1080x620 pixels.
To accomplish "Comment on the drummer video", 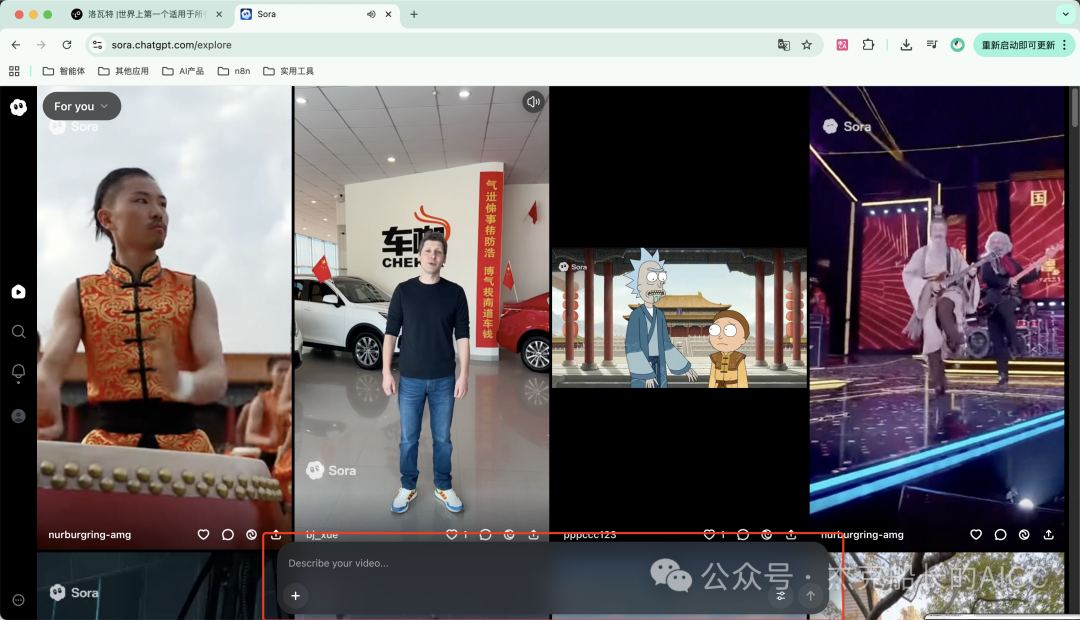I will point(227,535).
